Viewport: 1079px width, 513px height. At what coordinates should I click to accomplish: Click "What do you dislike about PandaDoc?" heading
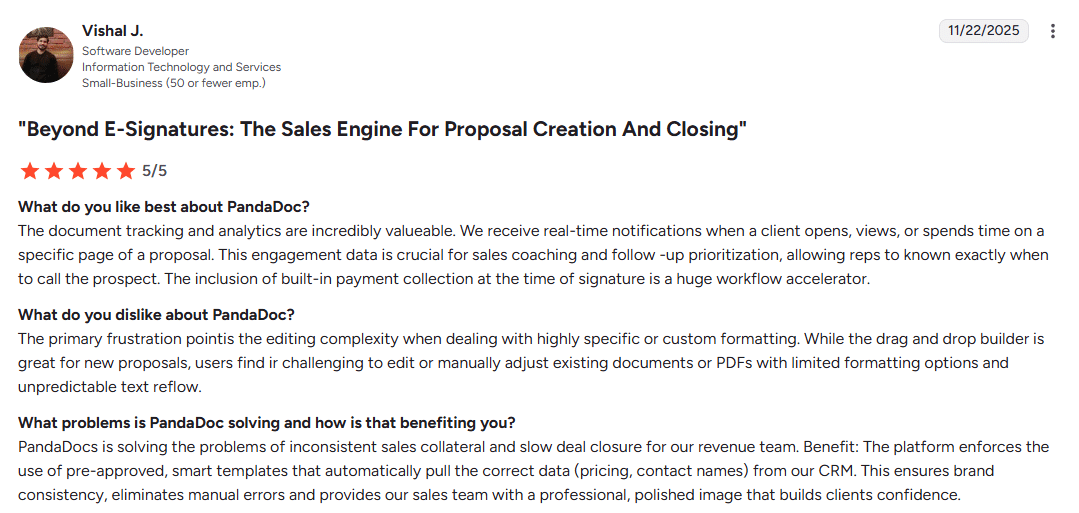tap(156, 315)
